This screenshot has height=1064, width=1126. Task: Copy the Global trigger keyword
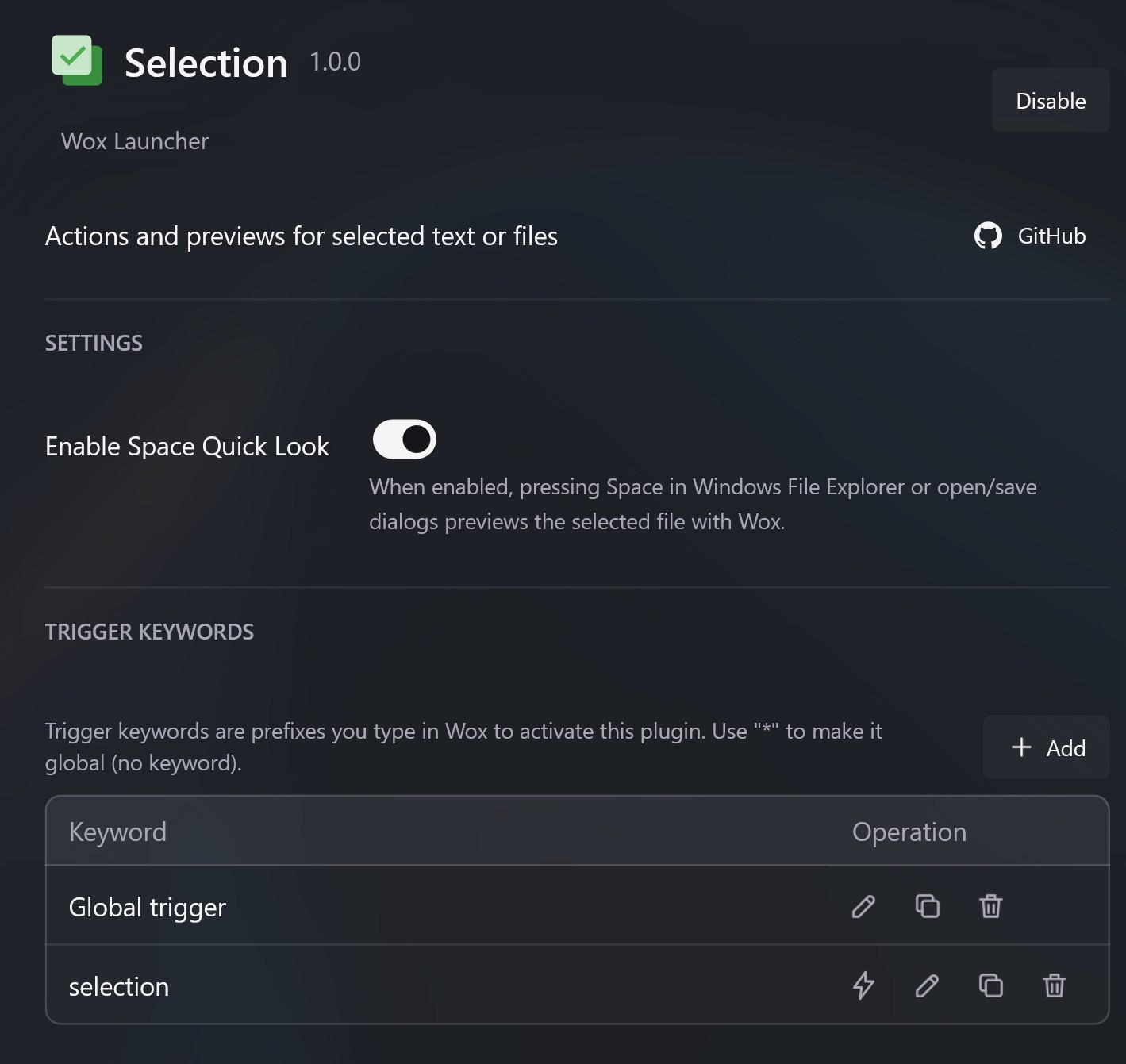tap(927, 906)
